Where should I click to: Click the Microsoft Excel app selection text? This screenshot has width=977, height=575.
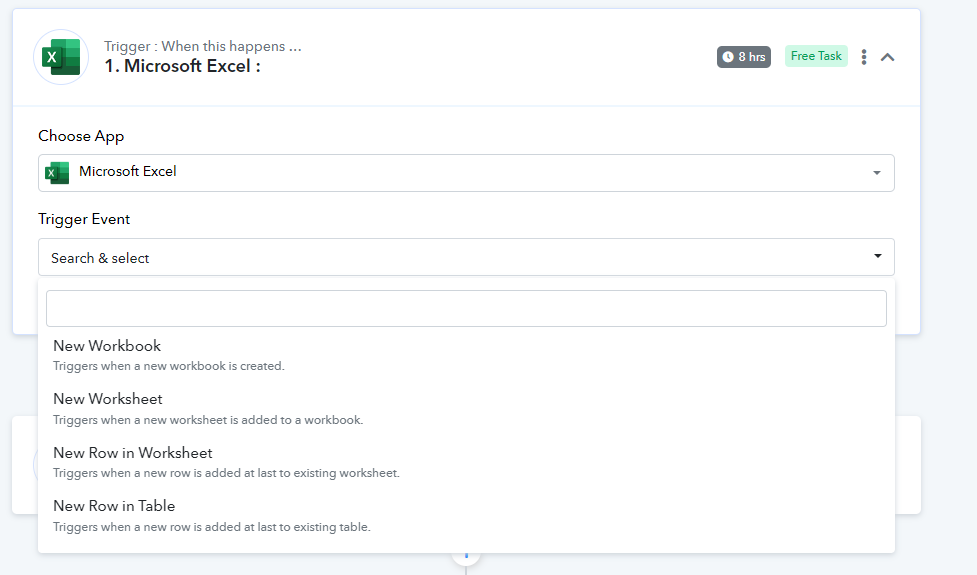128,171
